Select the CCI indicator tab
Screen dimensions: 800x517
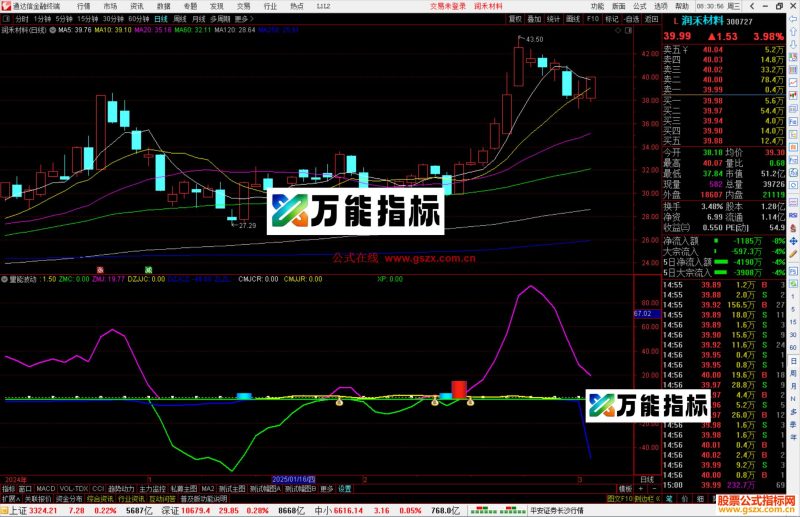coord(98,488)
